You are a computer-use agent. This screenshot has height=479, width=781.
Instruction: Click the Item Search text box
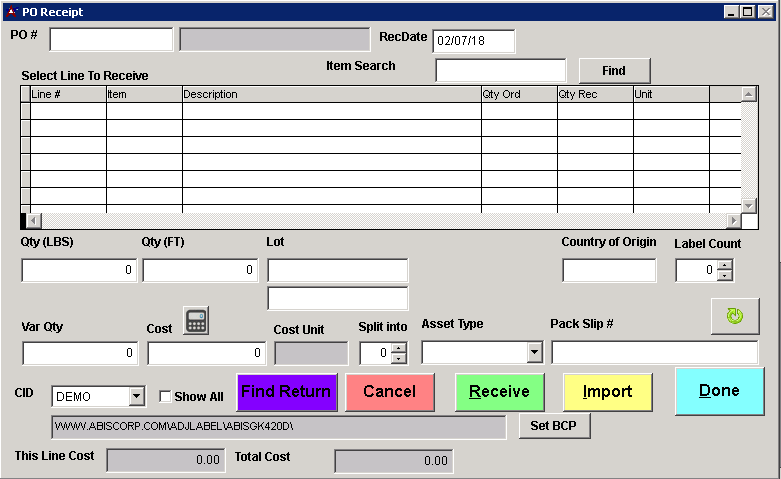click(x=500, y=71)
